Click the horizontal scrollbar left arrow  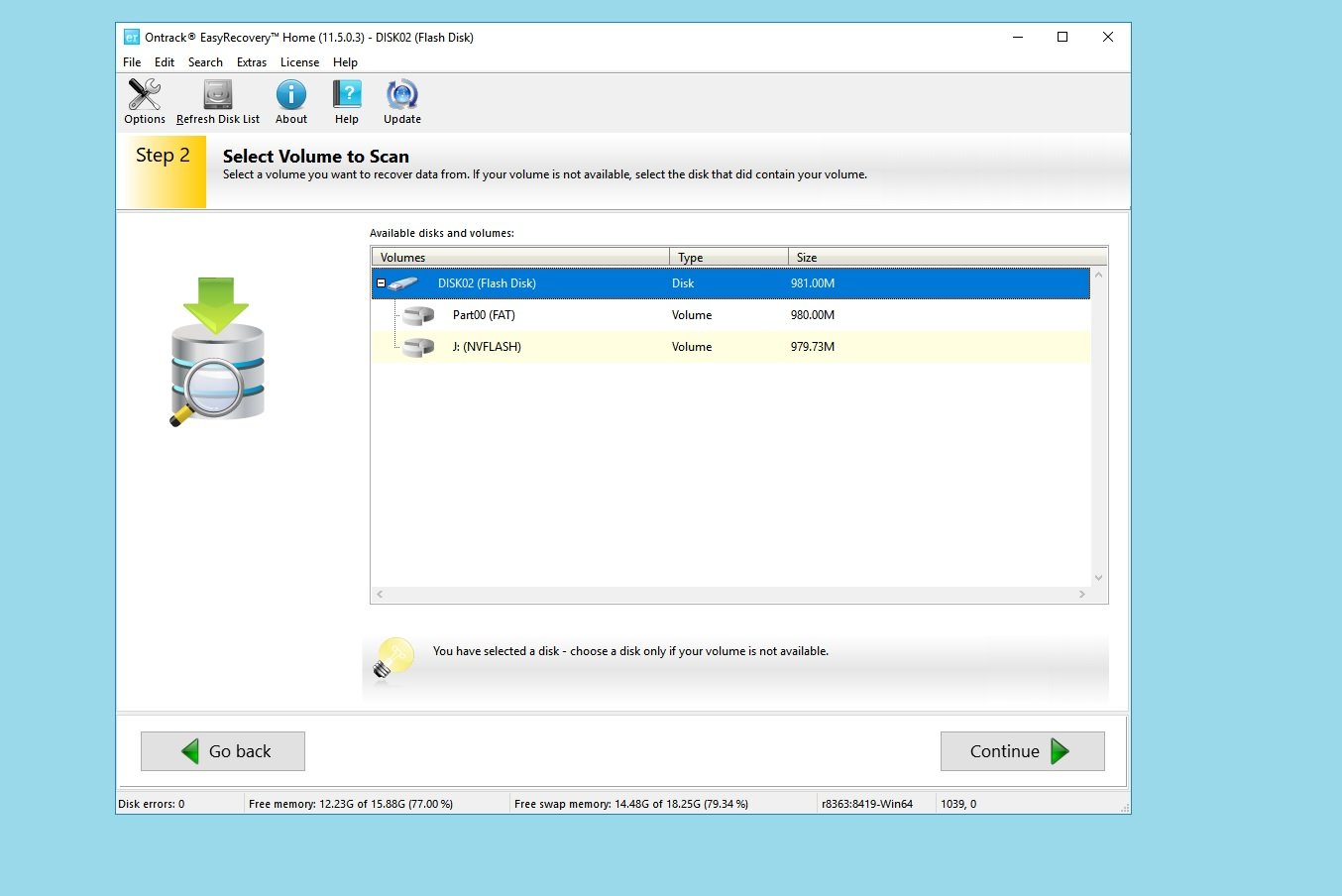(x=380, y=595)
